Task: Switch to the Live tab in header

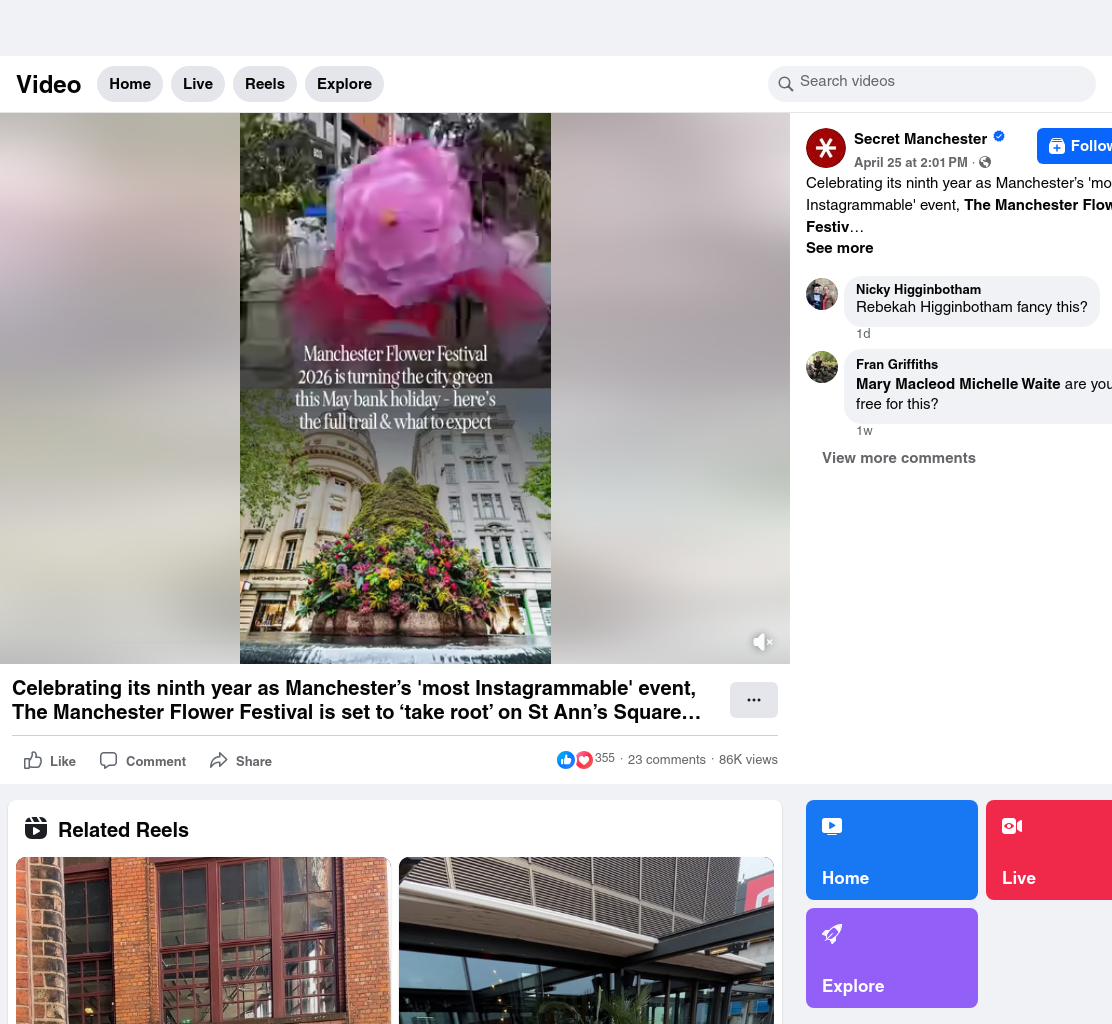Action: pos(197,84)
